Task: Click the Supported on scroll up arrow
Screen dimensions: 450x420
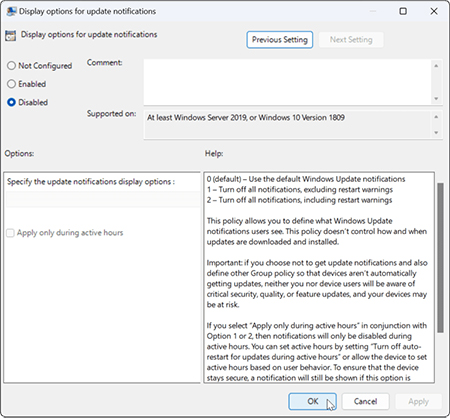Action: point(436,117)
